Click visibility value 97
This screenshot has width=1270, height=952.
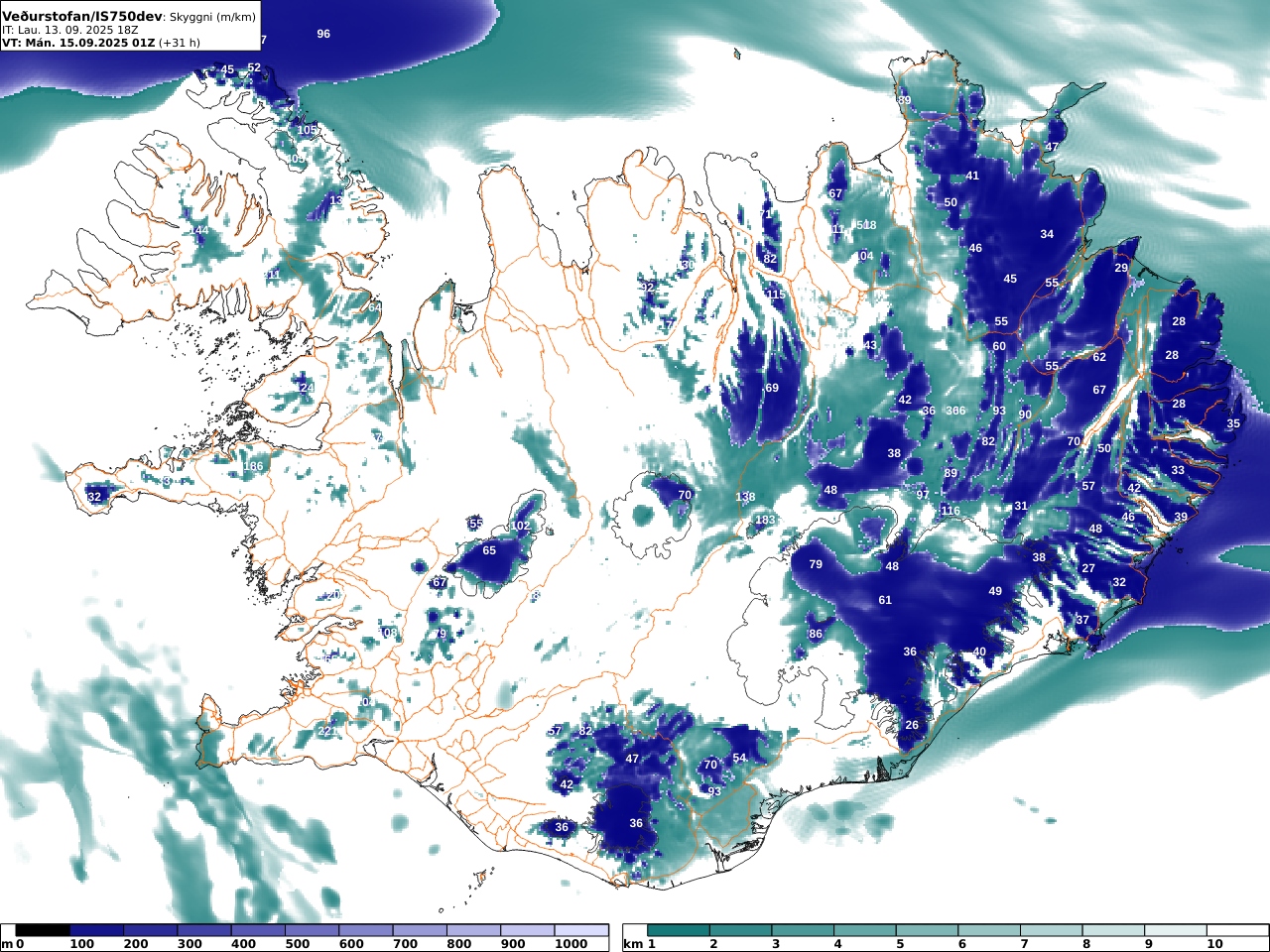923,494
